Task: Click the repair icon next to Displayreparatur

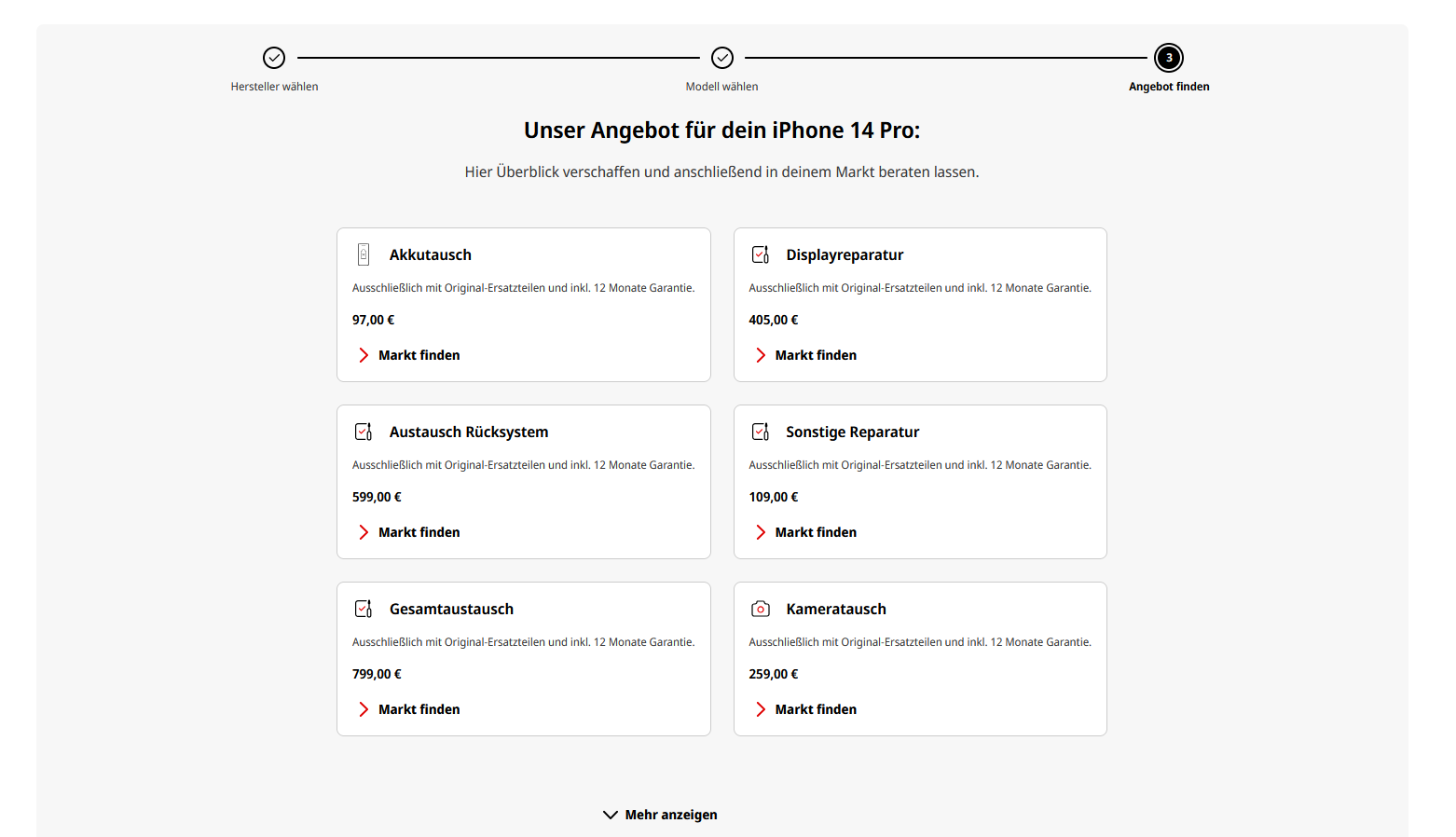Action: click(761, 254)
